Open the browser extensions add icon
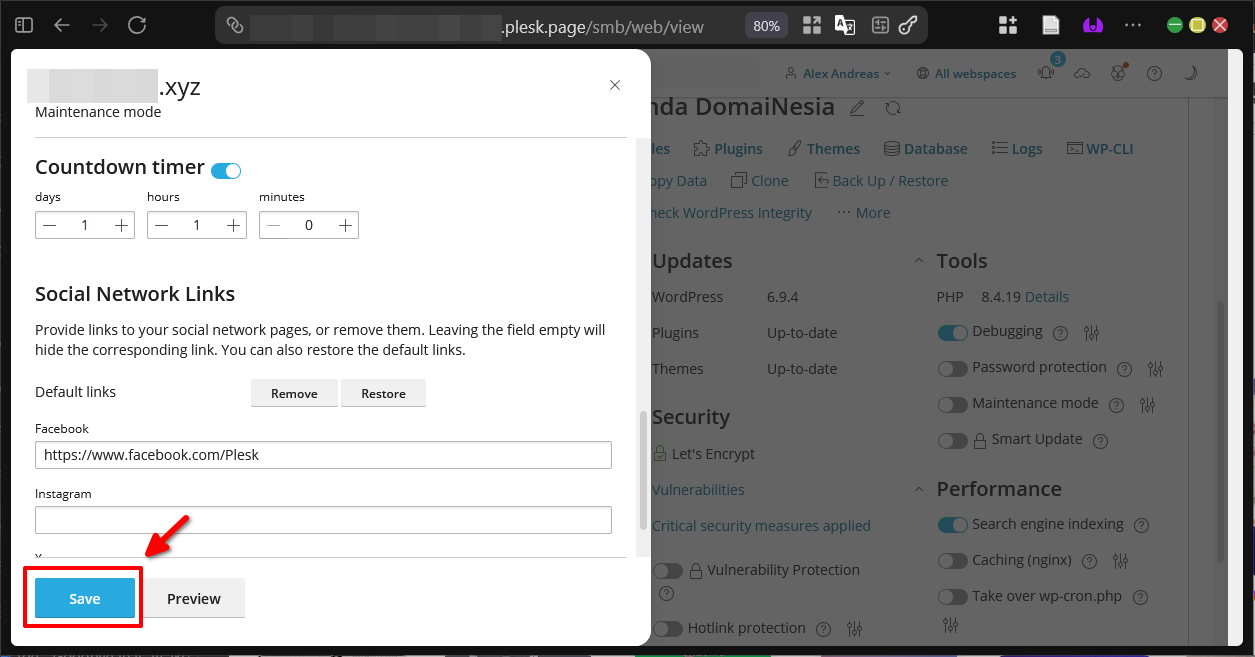This screenshot has height=657, width=1255. tap(1007, 25)
